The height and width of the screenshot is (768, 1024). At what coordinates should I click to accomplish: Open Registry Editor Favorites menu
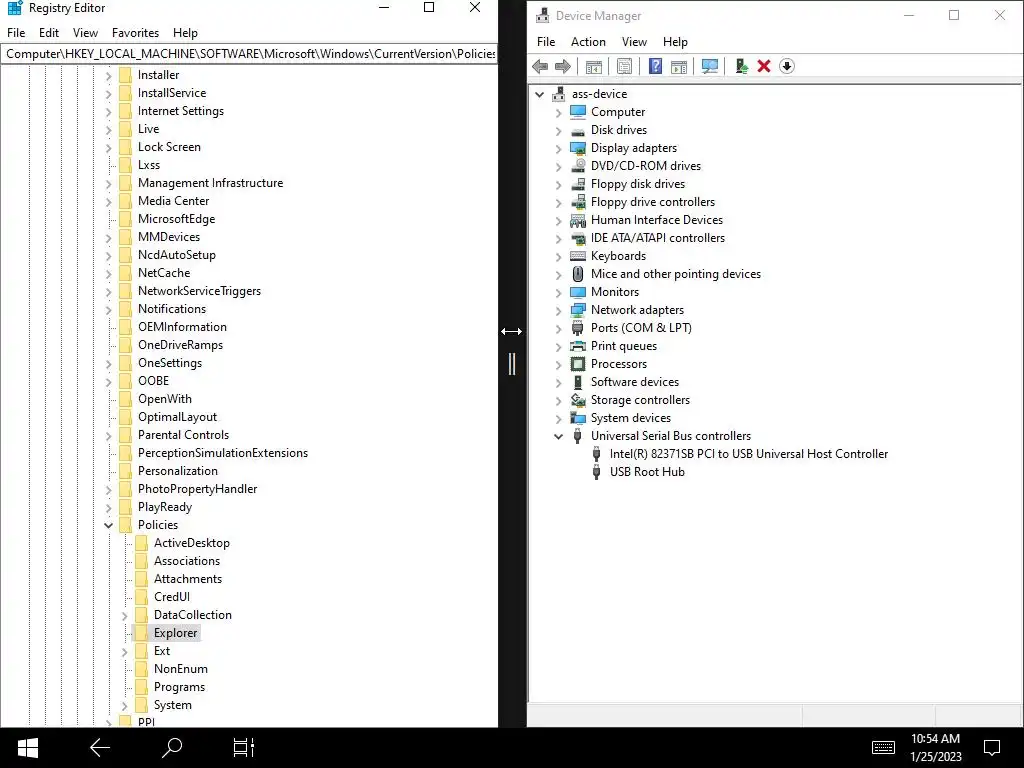coord(135,33)
